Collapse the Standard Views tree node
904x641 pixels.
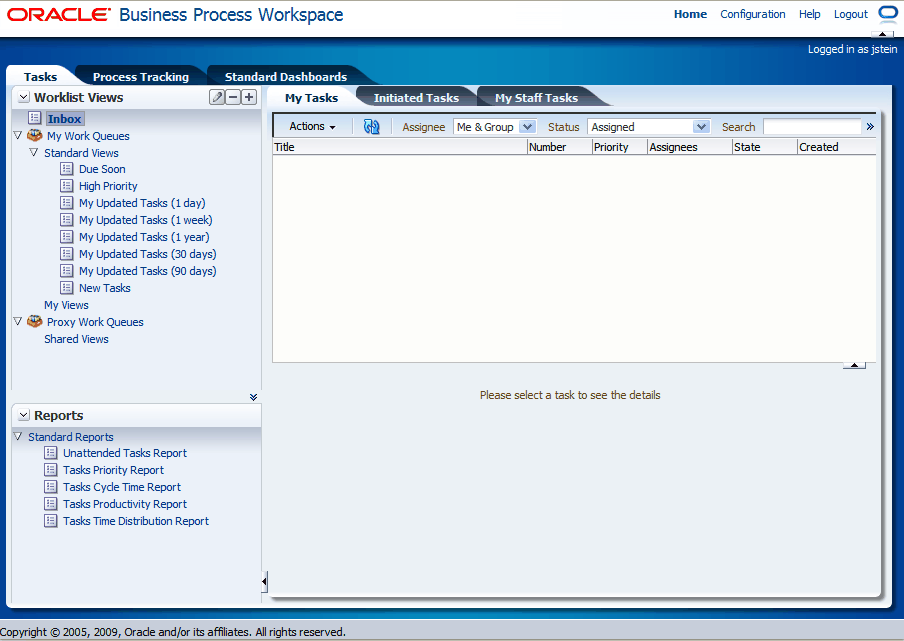pyautogui.click(x=33, y=153)
